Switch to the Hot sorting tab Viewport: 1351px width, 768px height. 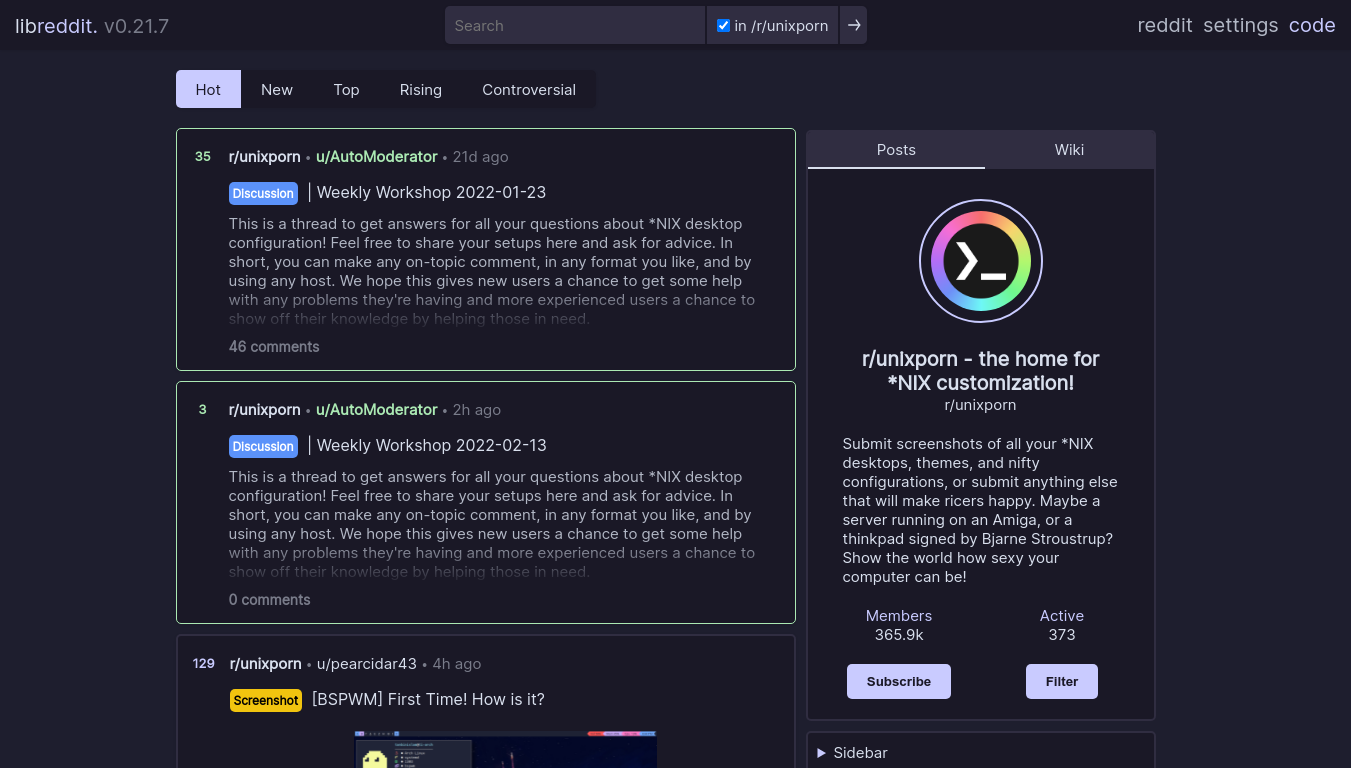208,89
